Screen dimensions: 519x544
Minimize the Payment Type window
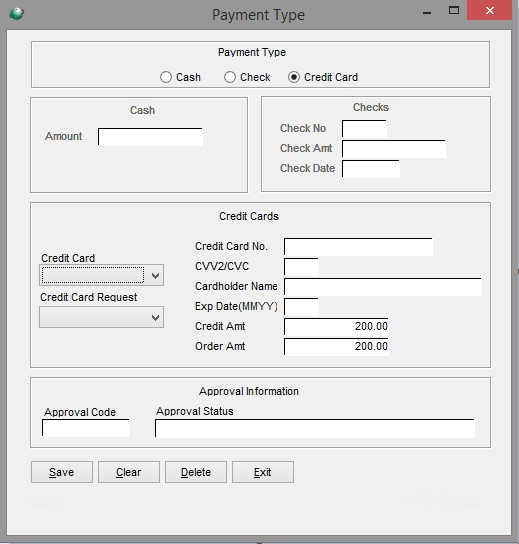[427, 12]
